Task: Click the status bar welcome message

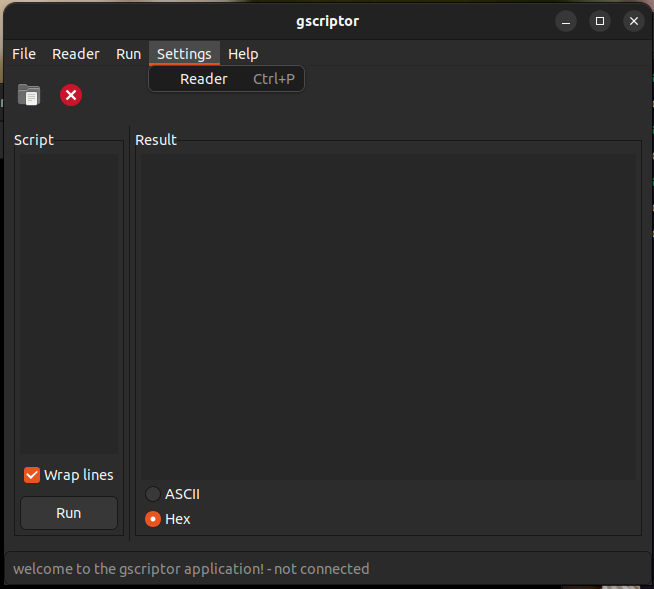Action: [x=191, y=569]
